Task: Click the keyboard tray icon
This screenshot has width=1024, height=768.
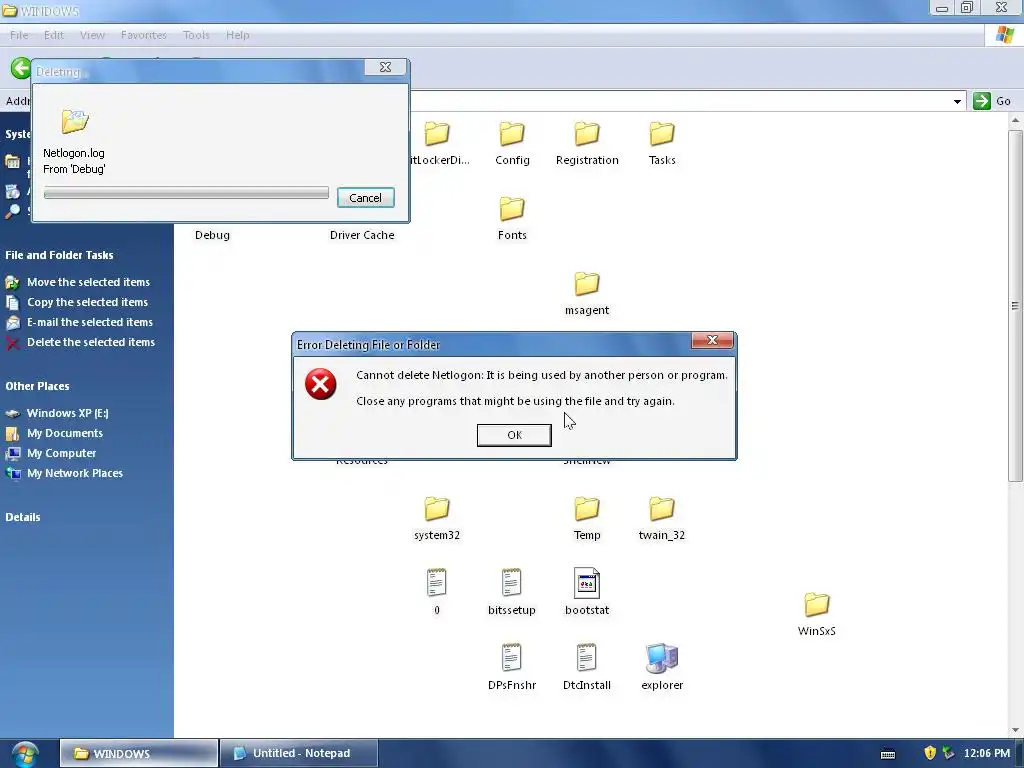Action: pos(888,754)
